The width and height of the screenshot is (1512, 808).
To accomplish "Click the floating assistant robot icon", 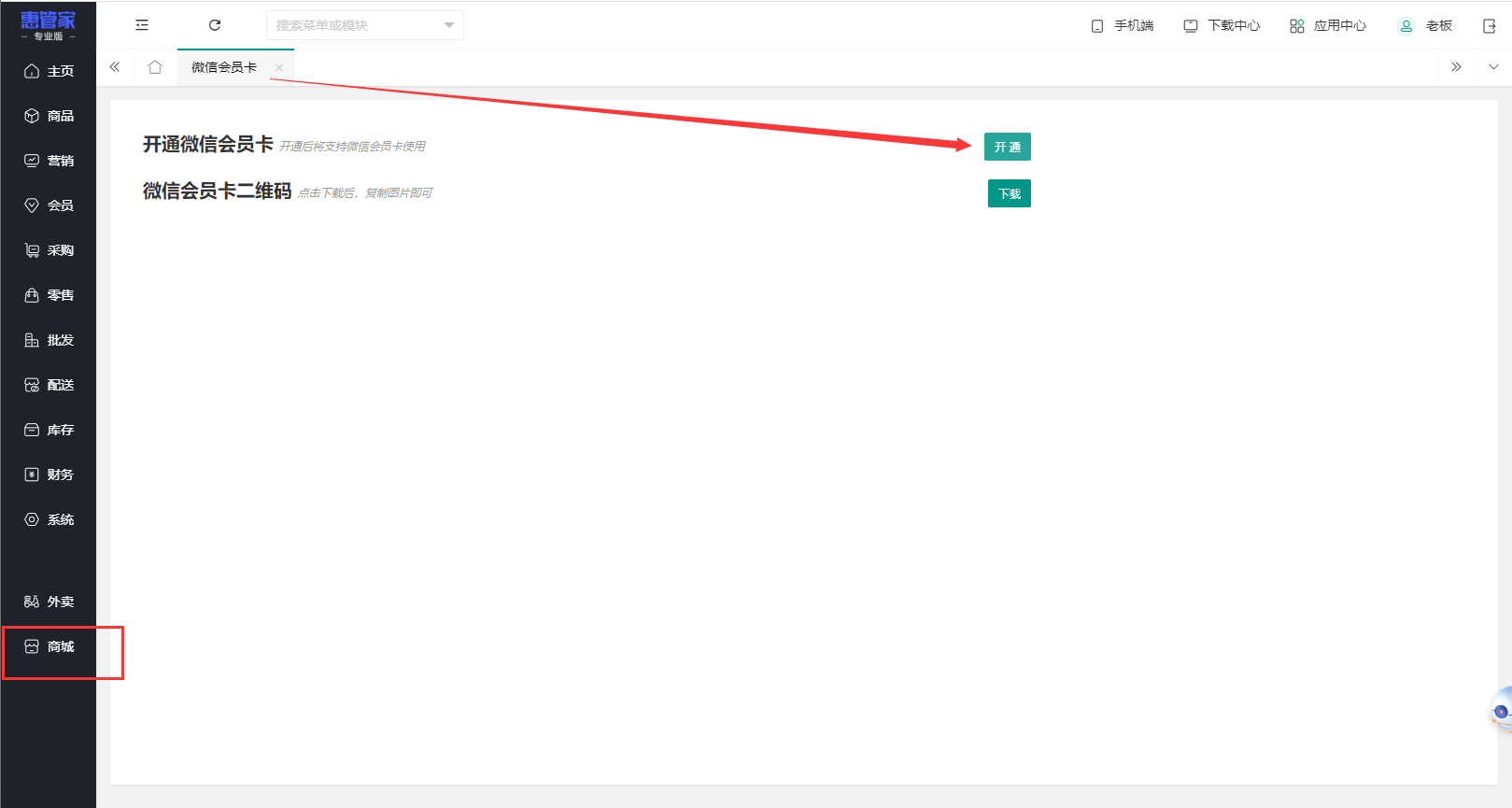I will (x=1501, y=711).
